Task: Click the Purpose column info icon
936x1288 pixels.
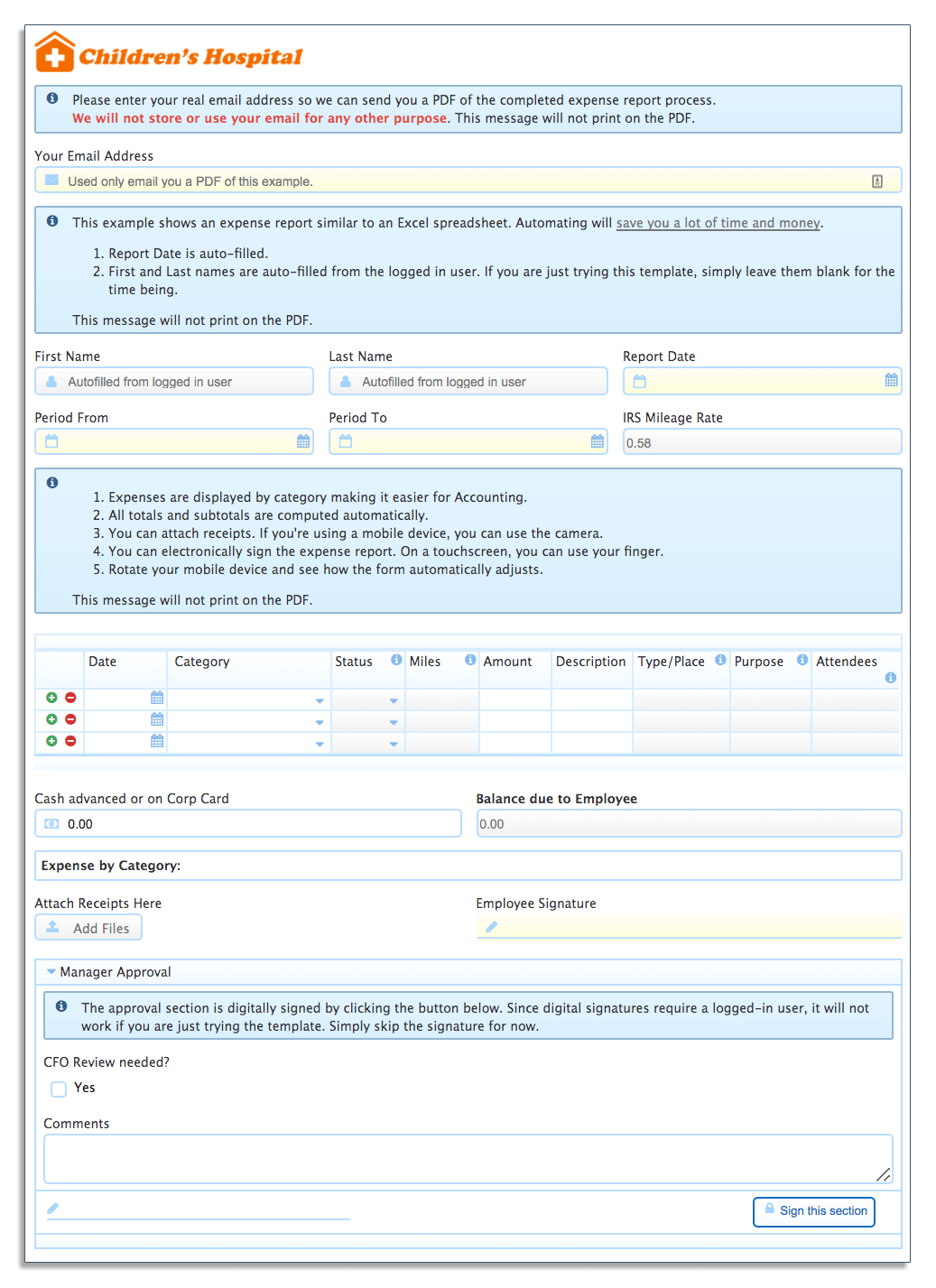Action: [x=802, y=660]
